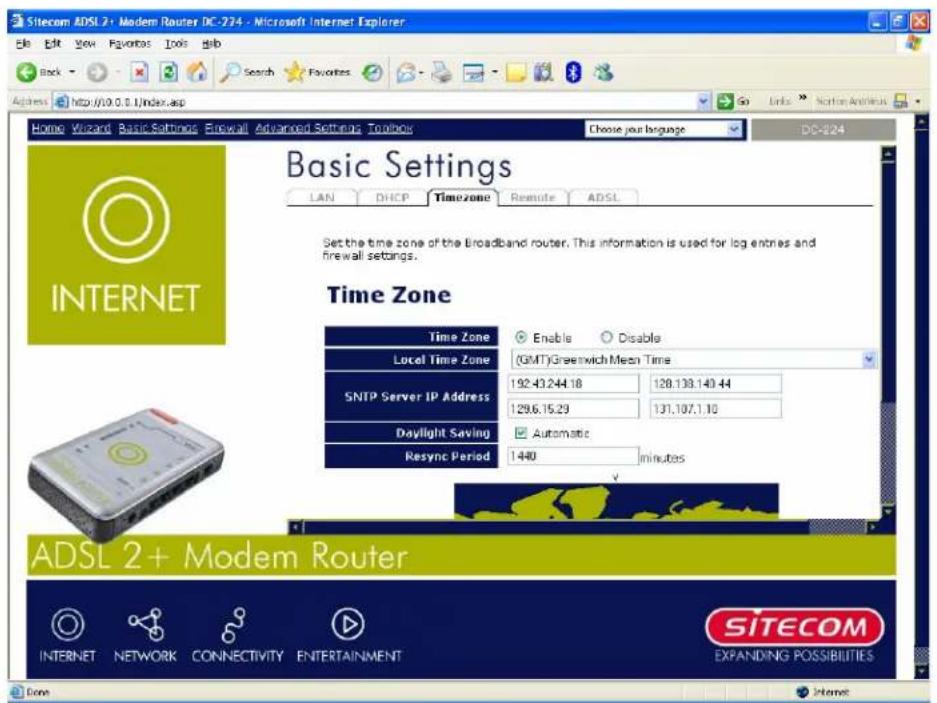Expand the Mail icon dropdown arrow
The image size is (937, 703).
(421, 73)
